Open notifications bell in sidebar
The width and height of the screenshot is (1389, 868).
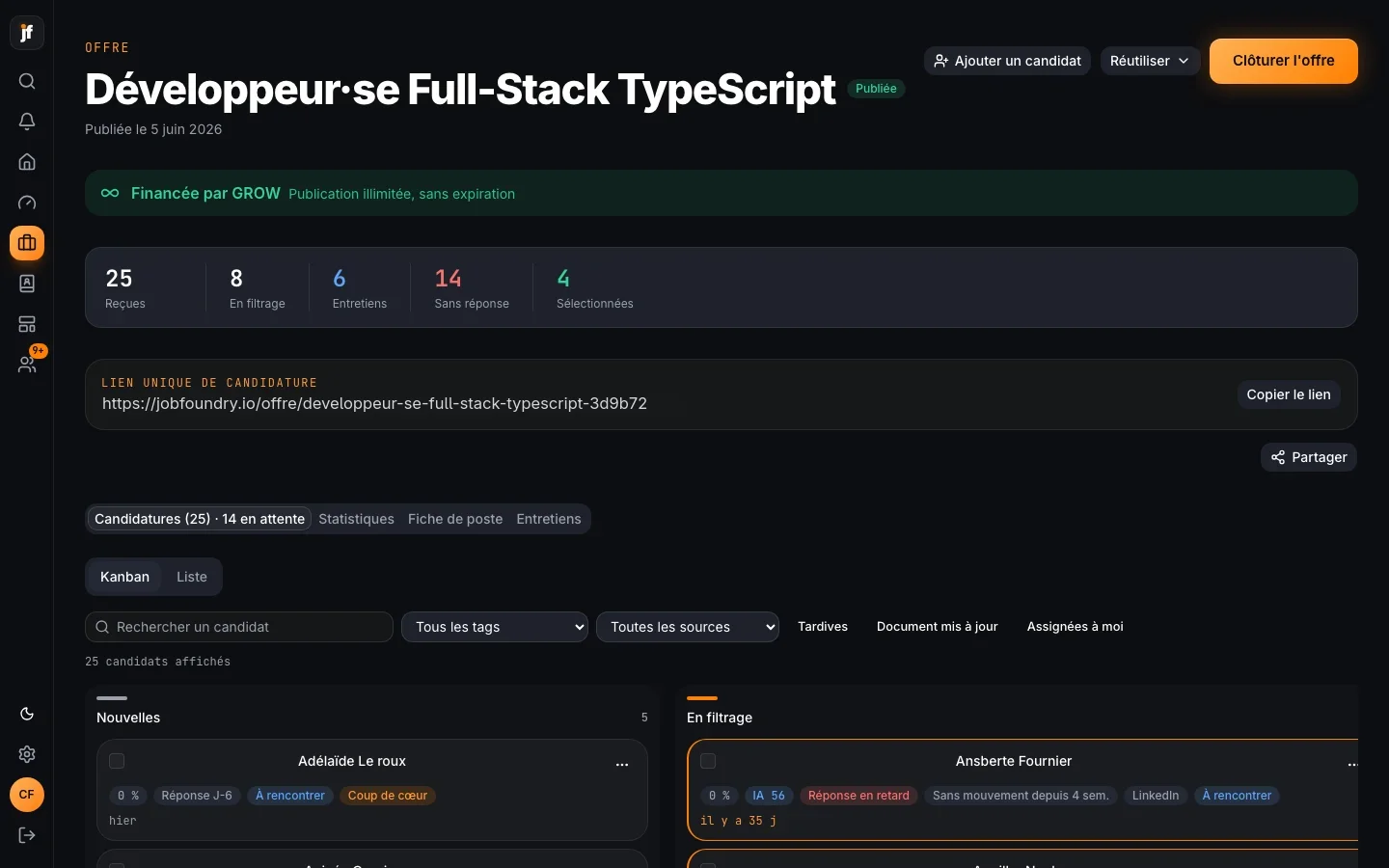coord(27,122)
